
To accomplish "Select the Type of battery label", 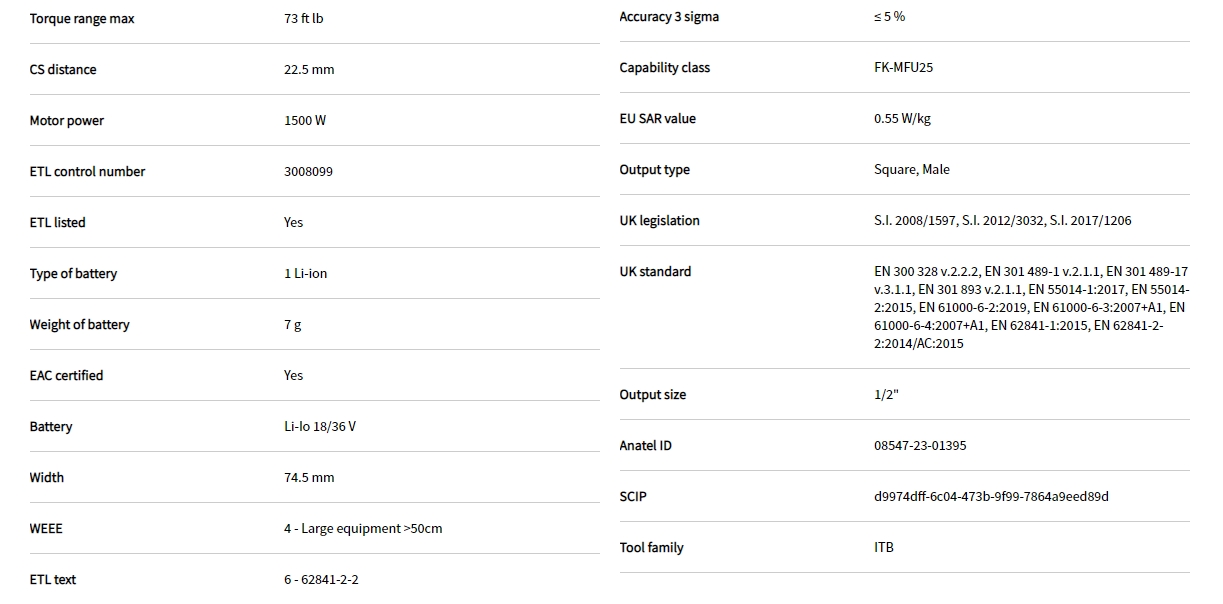I will (73, 274).
